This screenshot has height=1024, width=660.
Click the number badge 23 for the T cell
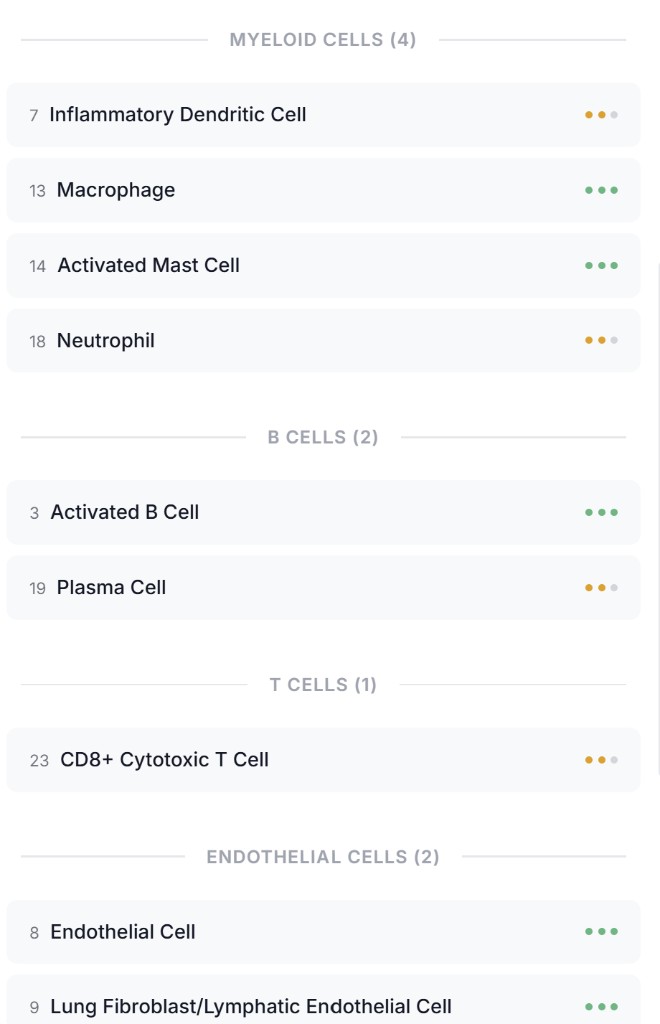click(x=37, y=759)
